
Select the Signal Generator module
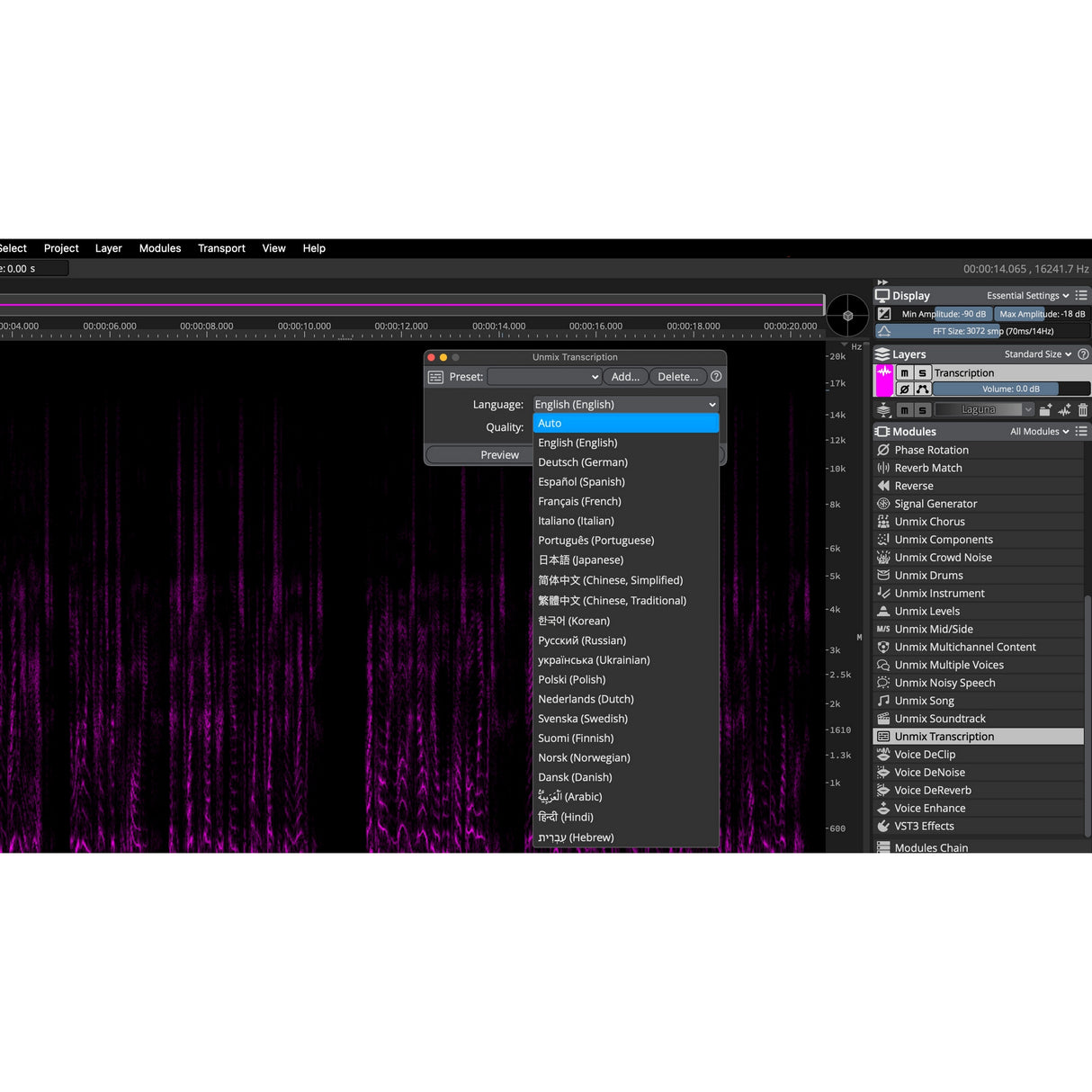pos(935,503)
